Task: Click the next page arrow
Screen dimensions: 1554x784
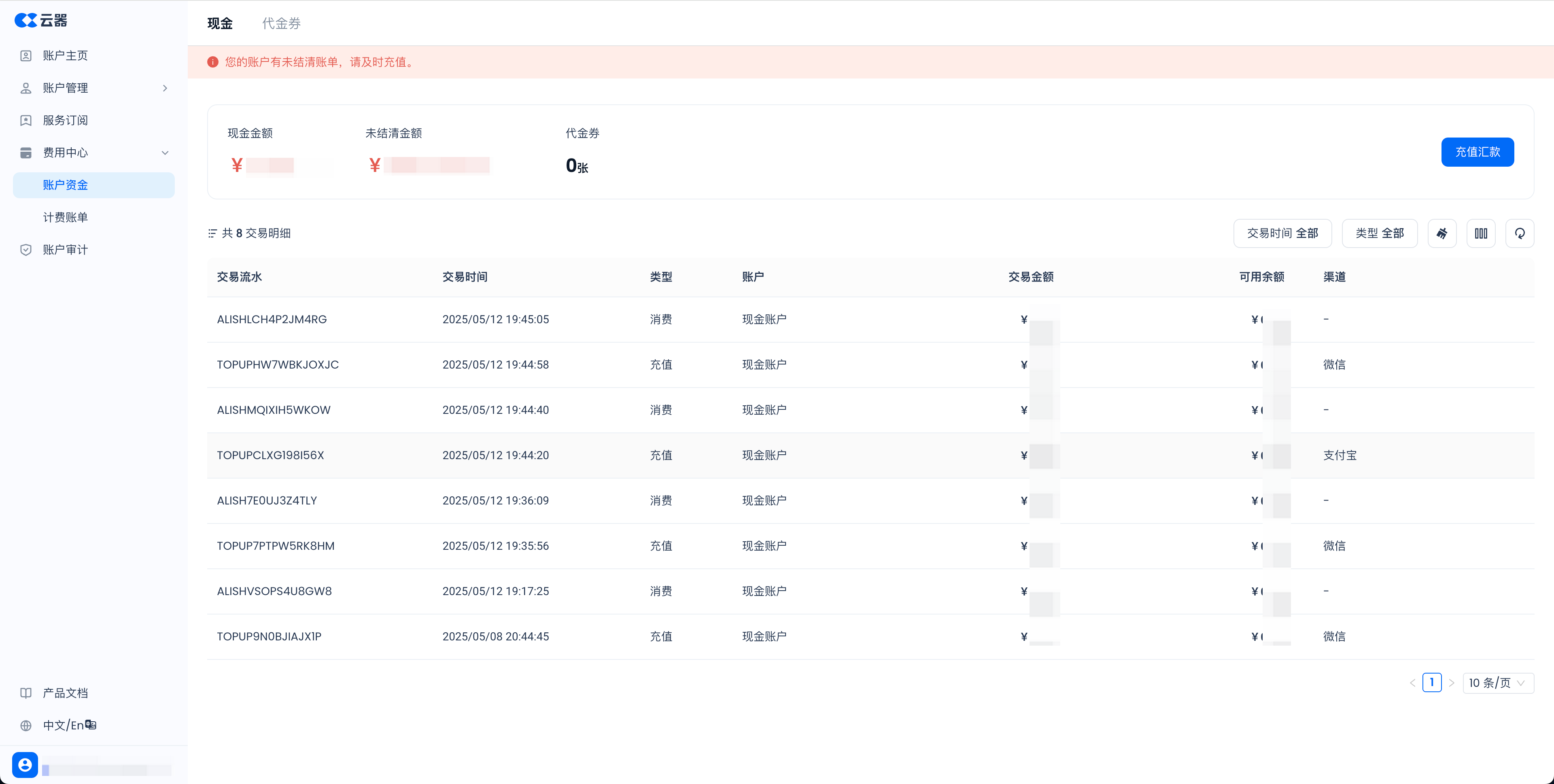Action: (1452, 683)
